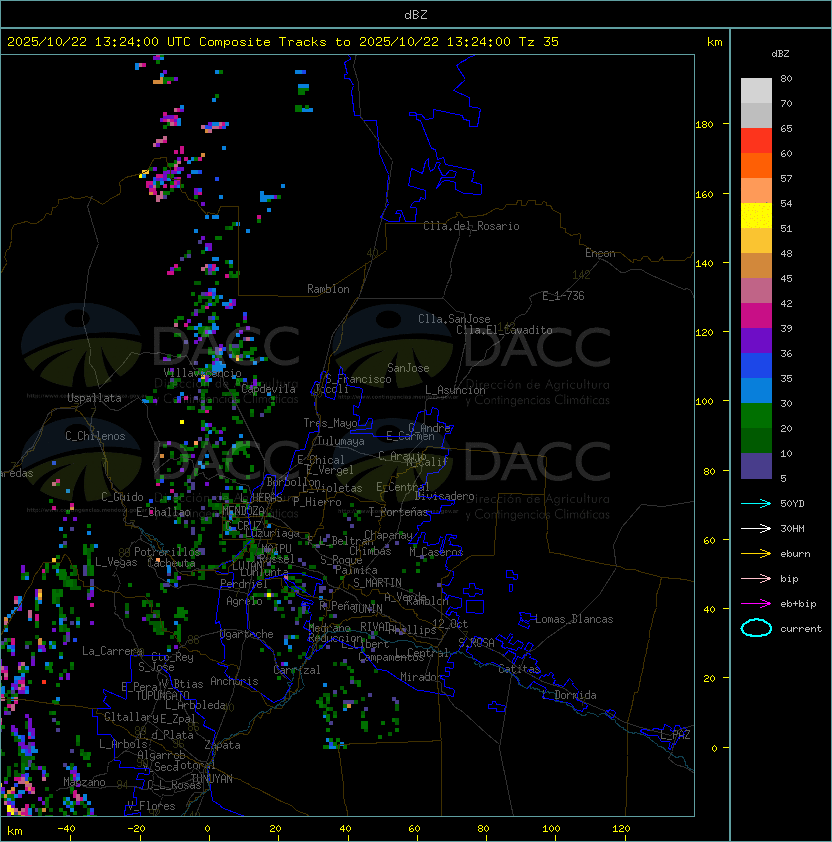Click the Clla.El_Cavadito map label
Screen dimensions: 832x842
click(504, 330)
